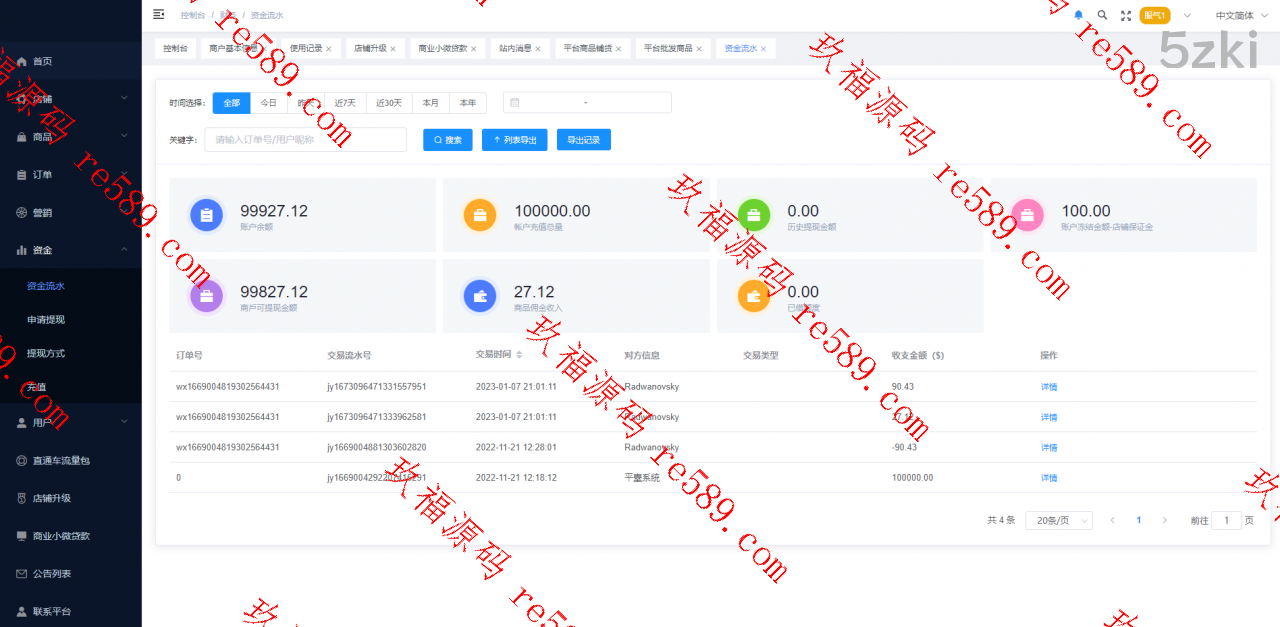Viewport: 1280px width, 627px height.
Task: Click the 列表导出 button
Action: (514, 140)
